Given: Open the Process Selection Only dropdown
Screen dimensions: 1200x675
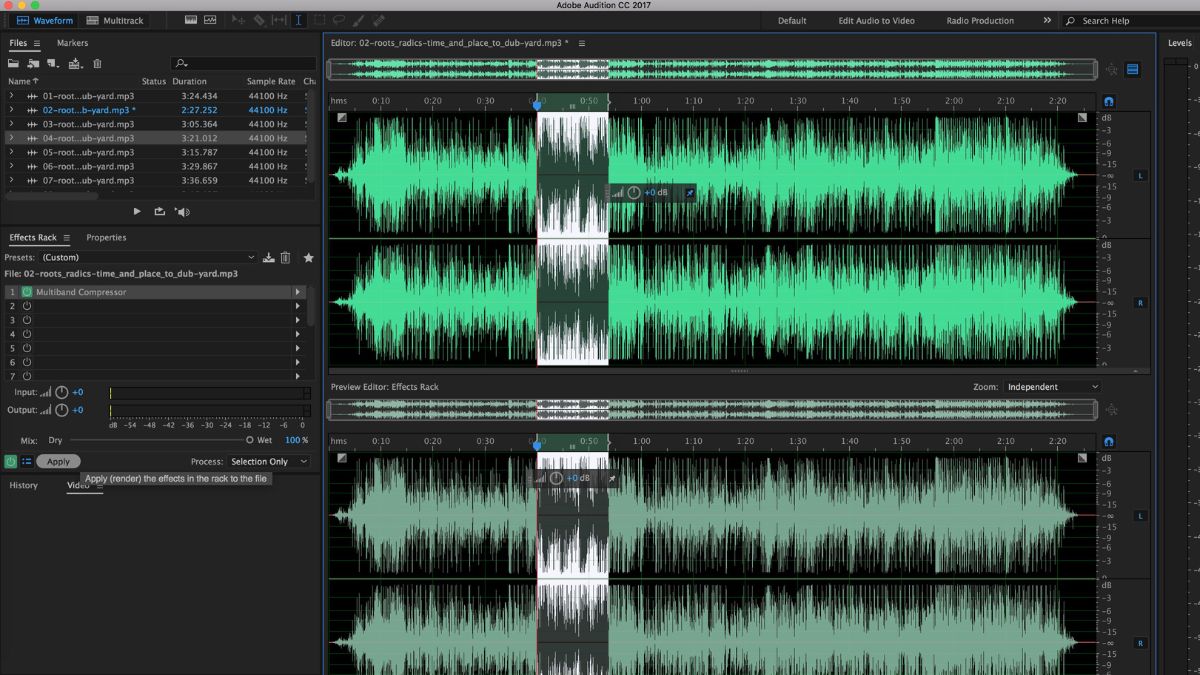Looking at the screenshot, I should point(268,461).
